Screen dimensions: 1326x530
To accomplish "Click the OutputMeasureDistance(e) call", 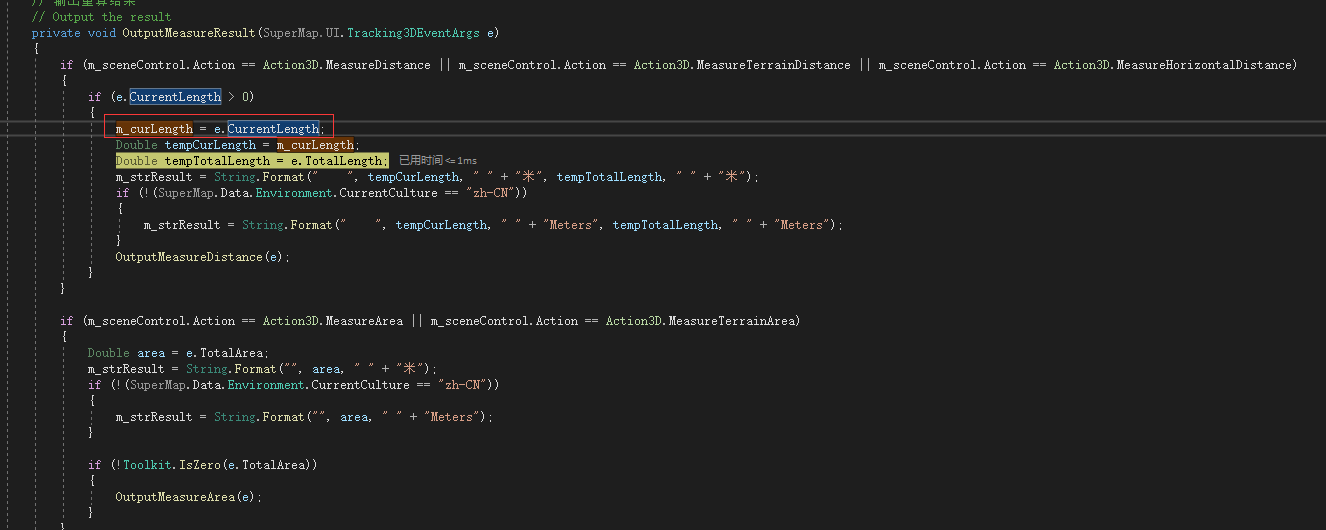I will 202,257.
